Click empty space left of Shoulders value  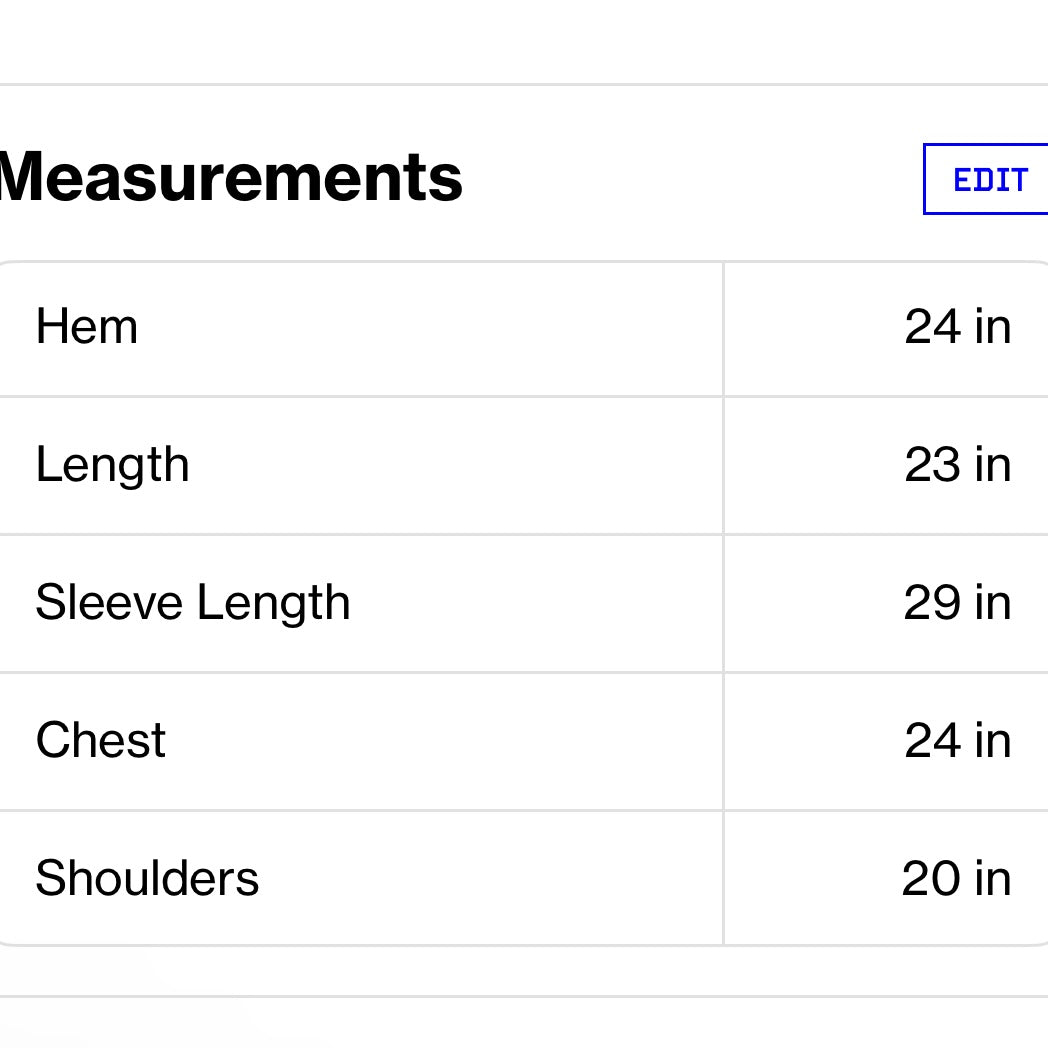[810, 879]
